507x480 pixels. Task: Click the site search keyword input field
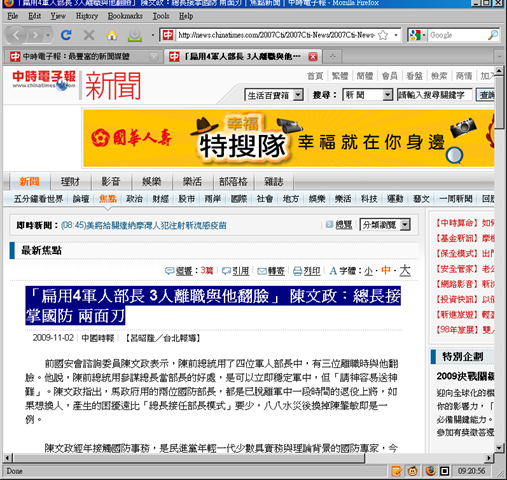(435, 95)
